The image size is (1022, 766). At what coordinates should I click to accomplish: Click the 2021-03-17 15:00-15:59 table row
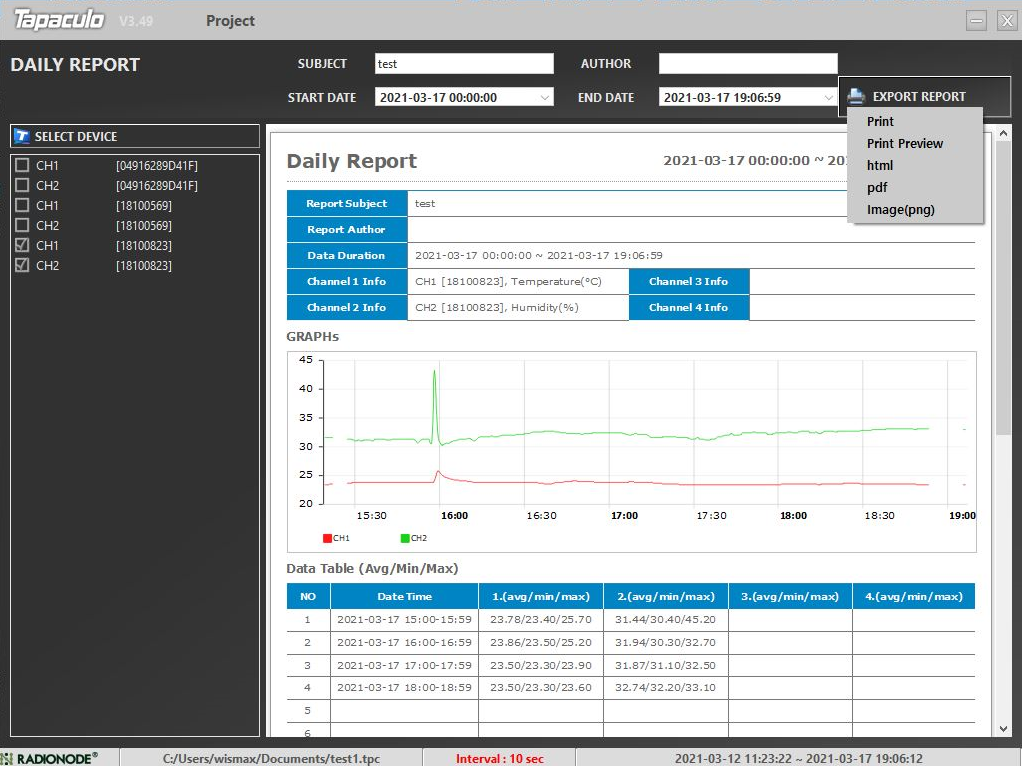[630, 619]
